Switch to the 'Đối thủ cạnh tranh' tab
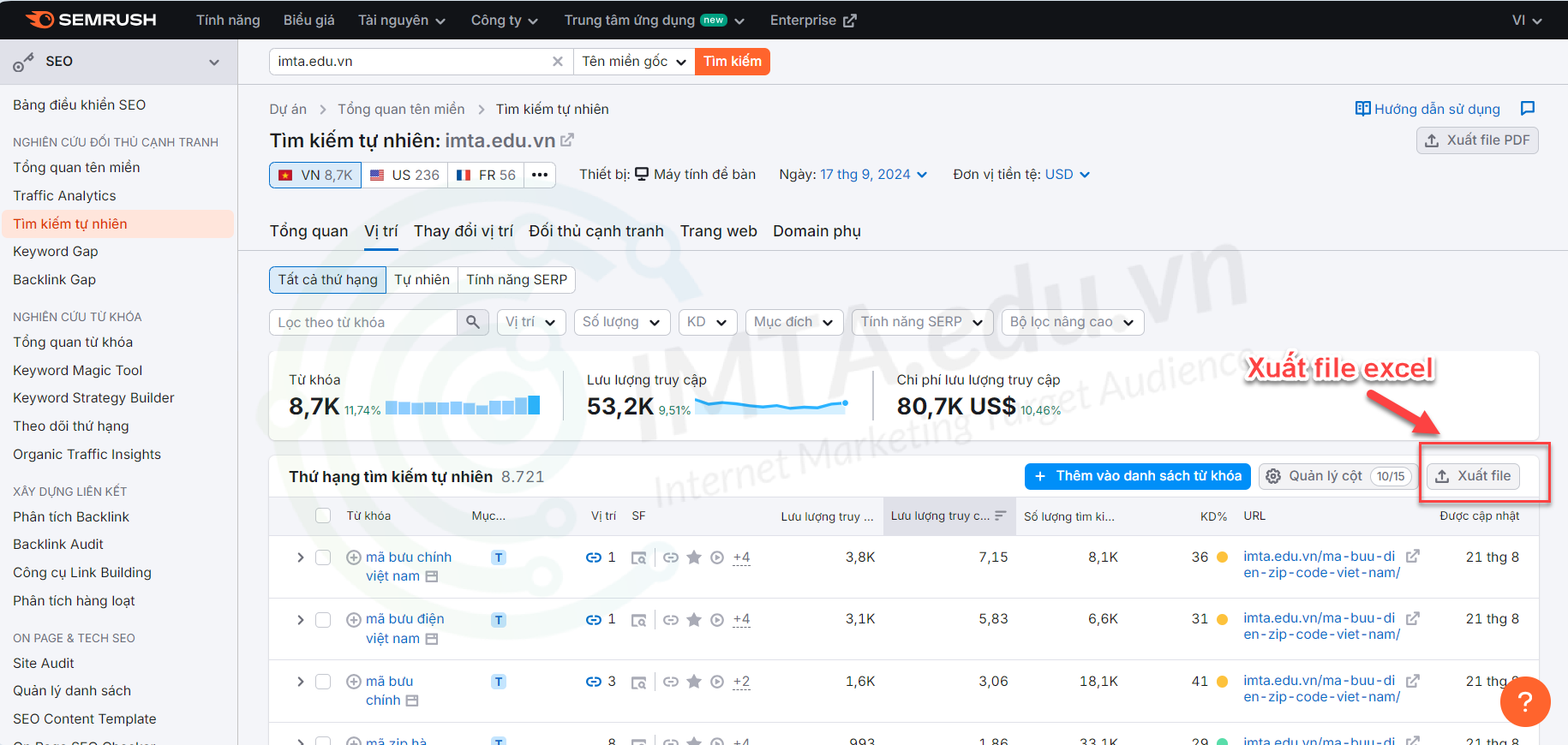The width and height of the screenshot is (1568, 745). (x=596, y=231)
